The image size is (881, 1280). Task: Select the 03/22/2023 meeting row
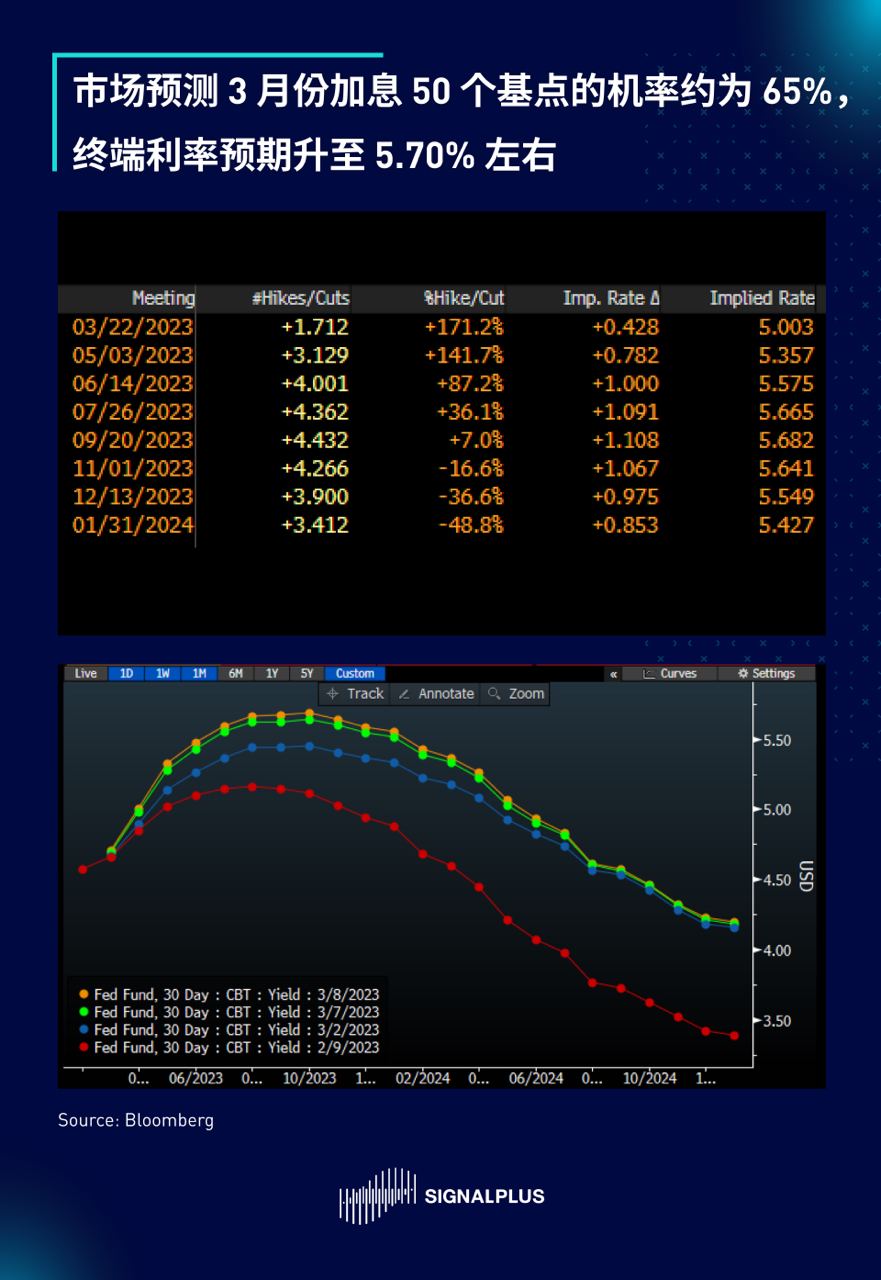click(x=133, y=327)
